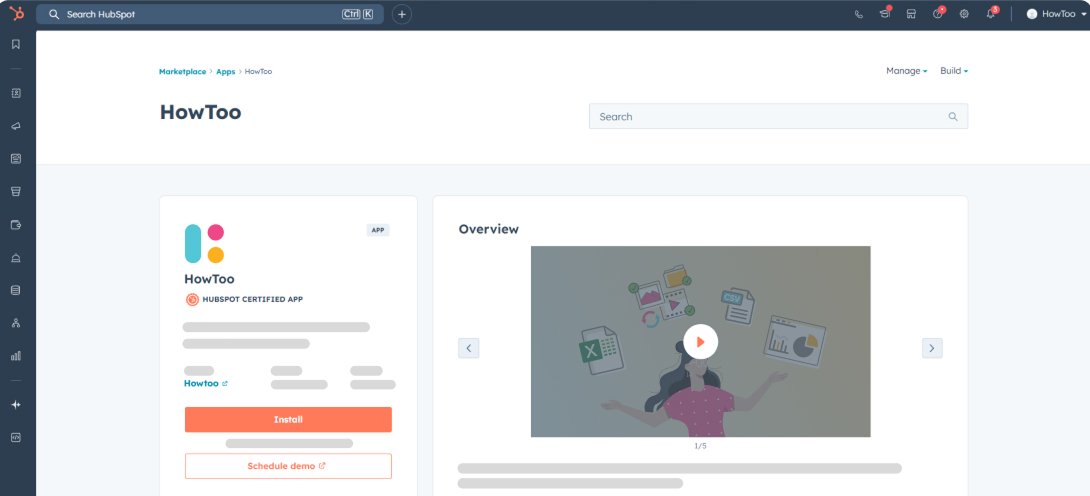Viewport: 1090px width, 496px height.
Task: Open the HowToo account dropdown
Action: [1056, 14]
